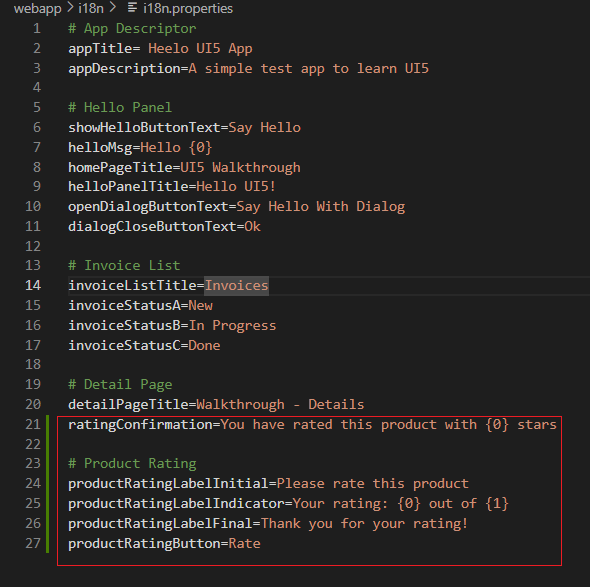Click the 'invoiceListTitle' key

(132, 286)
